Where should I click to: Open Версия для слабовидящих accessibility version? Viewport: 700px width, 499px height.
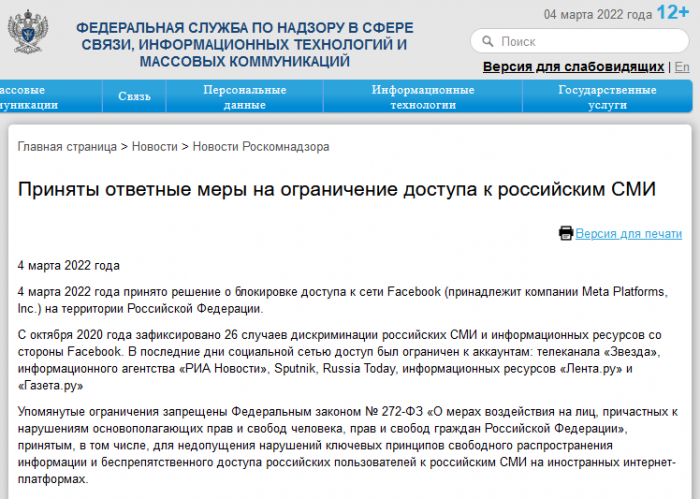(573, 67)
